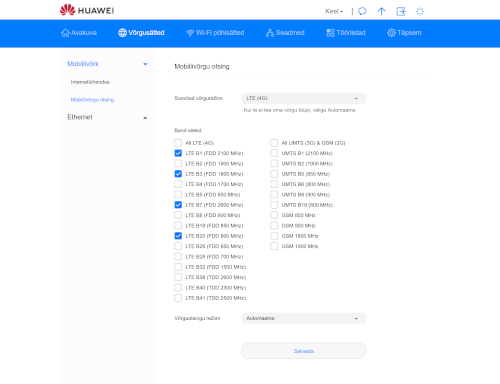500x384 pixels.
Task: Check LTE B8 (FDD 900 MHz)
Action: pos(178,215)
